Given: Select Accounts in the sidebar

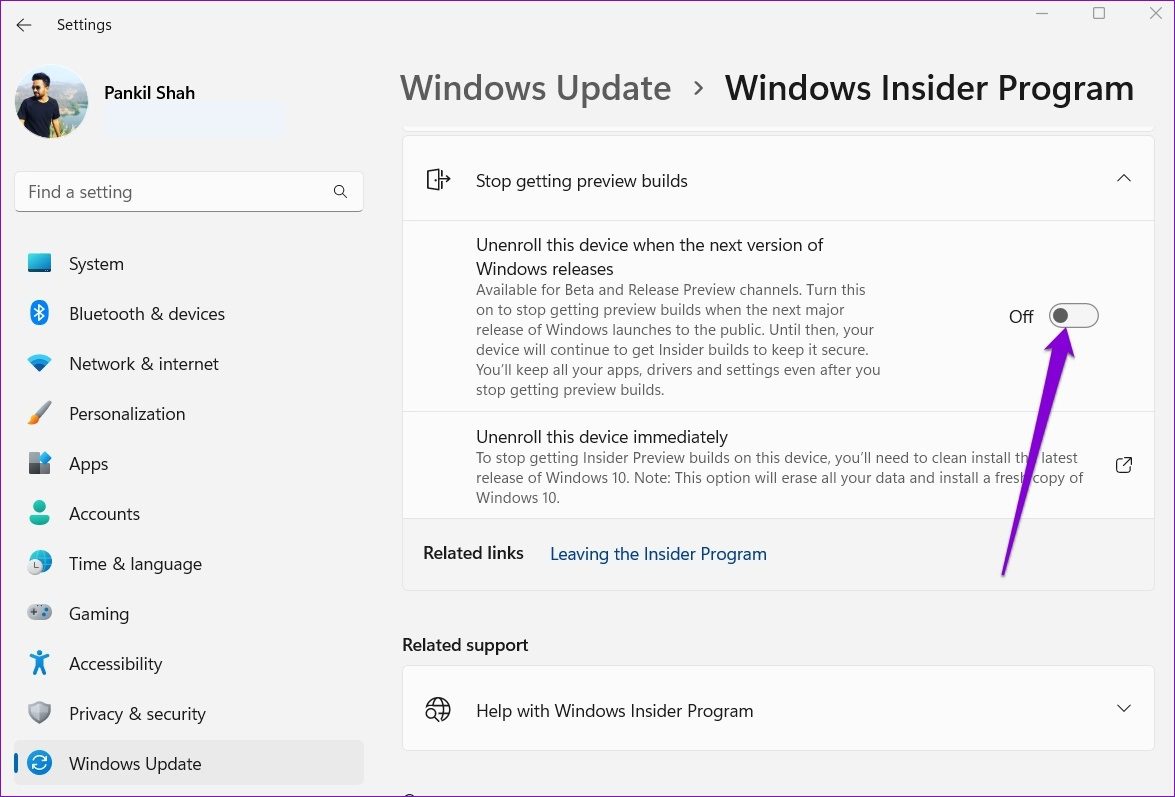Looking at the screenshot, I should (x=104, y=514).
